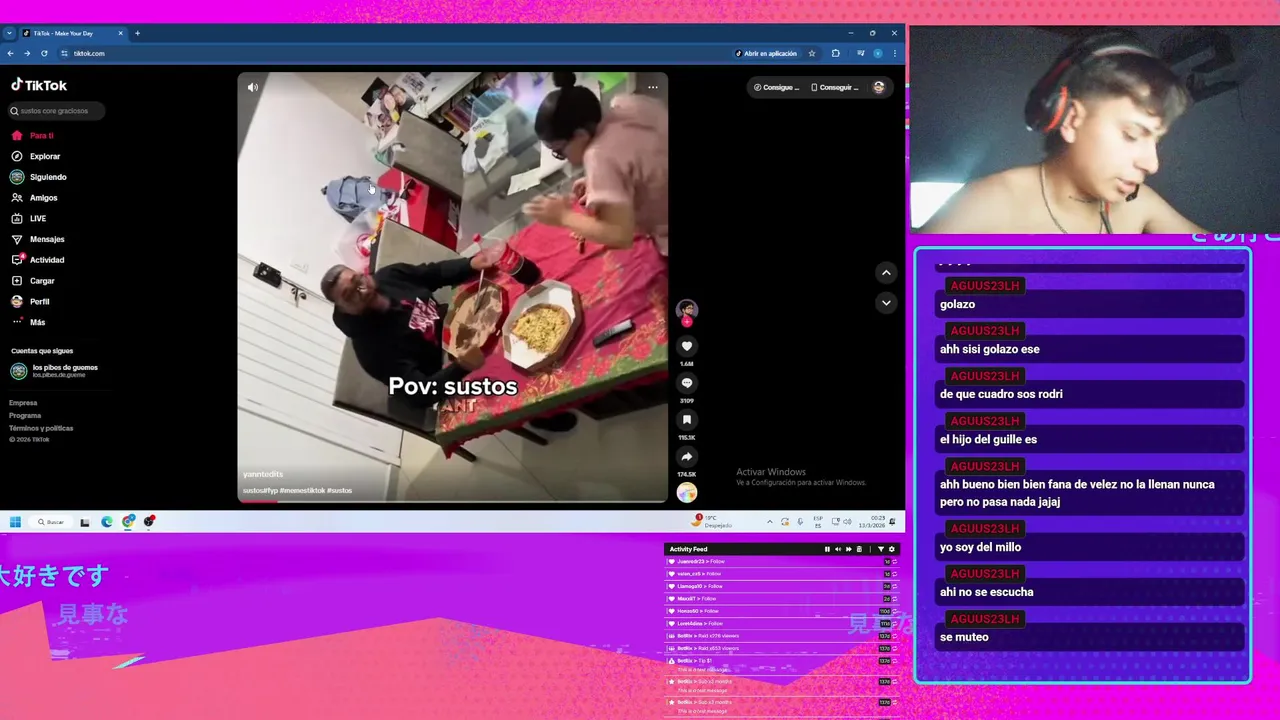Reload the page in Chrome

[x=44, y=53]
